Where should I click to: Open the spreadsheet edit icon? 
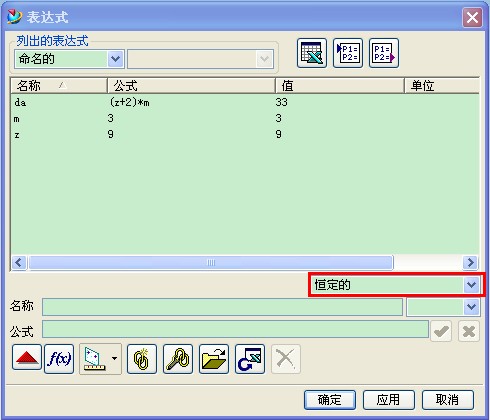tap(312, 53)
